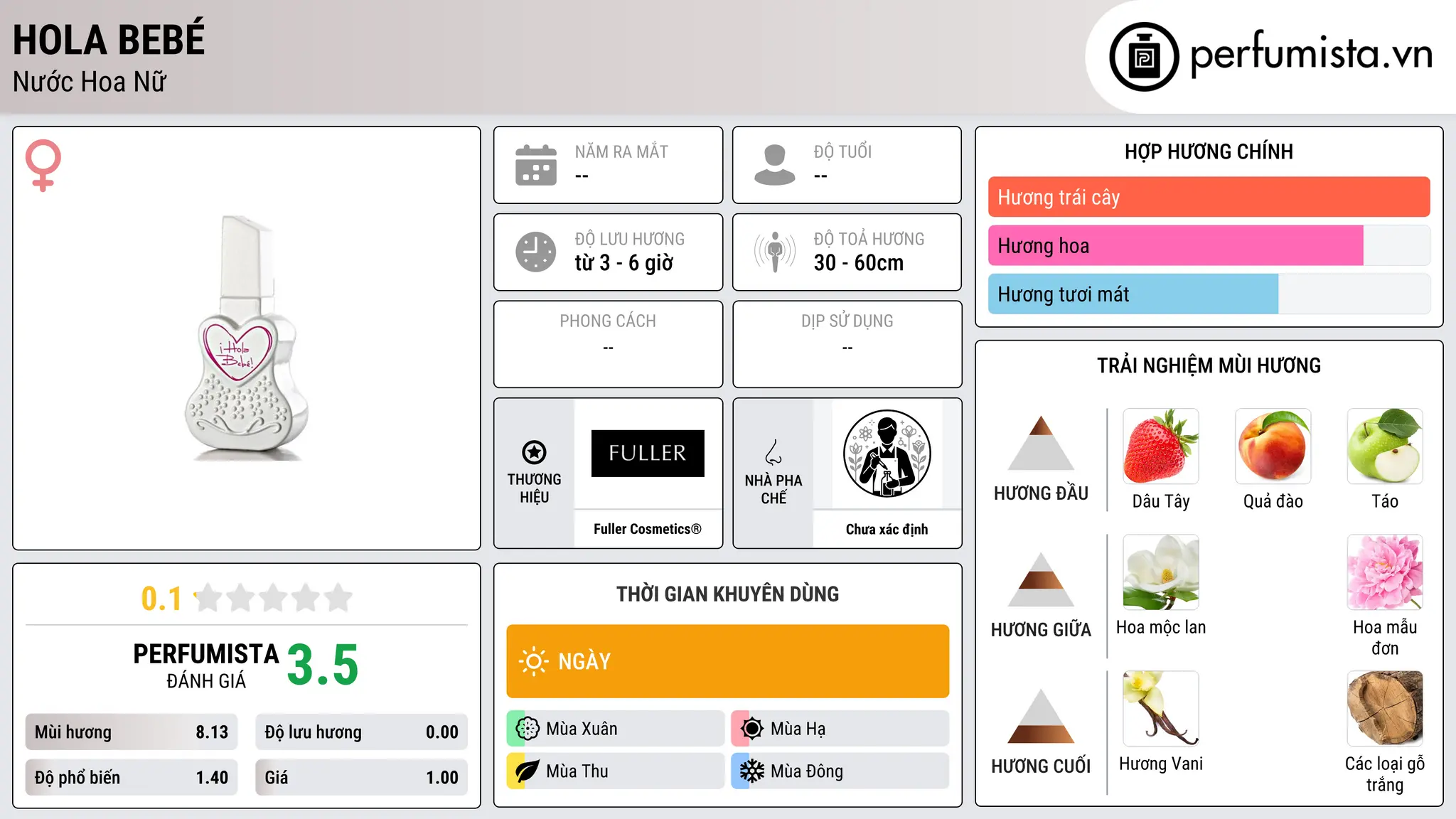Screen dimensions: 1456x819
Task: Select the Hoa mộc lan magnolia image
Action: (1161, 572)
